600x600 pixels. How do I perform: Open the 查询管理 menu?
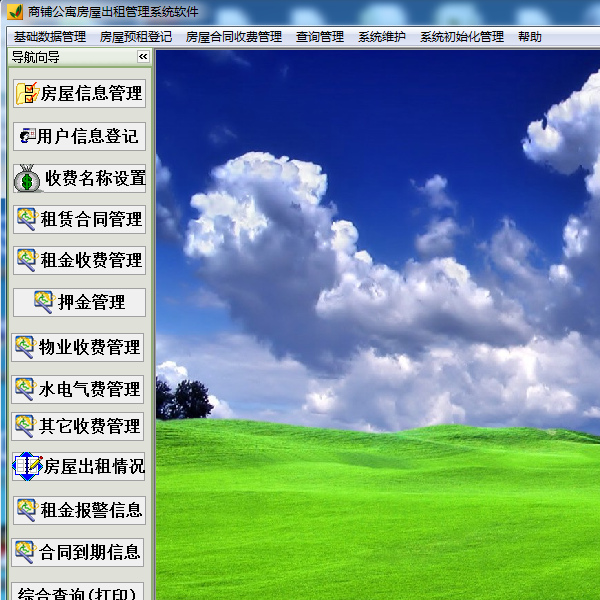(320, 37)
